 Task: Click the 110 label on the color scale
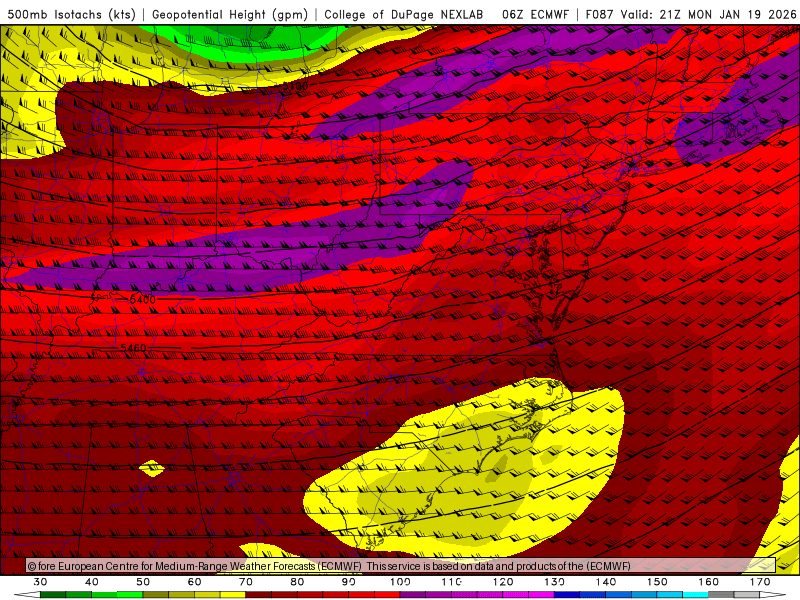pyautogui.click(x=452, y=582)
